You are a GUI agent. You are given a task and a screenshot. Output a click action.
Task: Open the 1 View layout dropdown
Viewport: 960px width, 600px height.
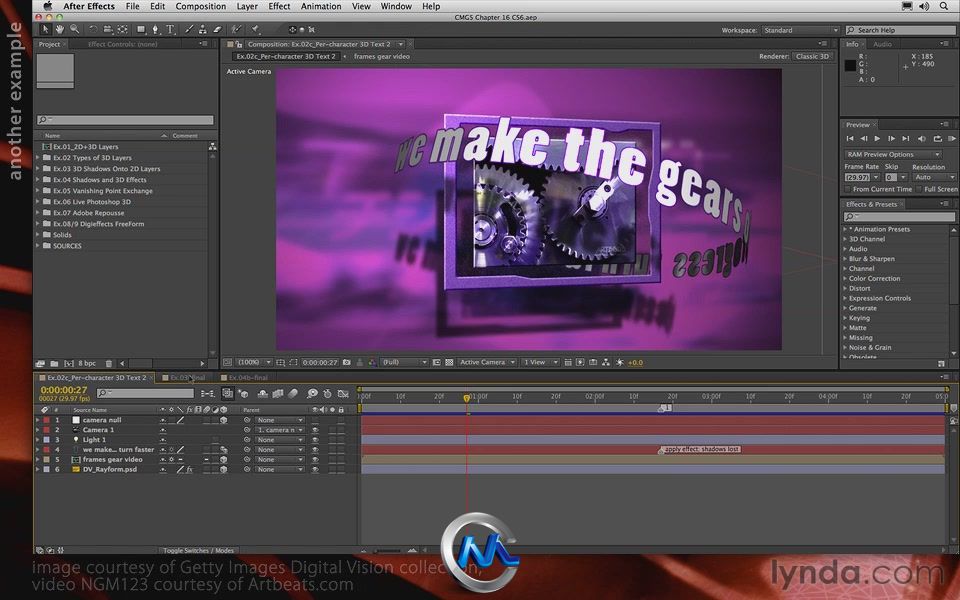pos(540,362)
